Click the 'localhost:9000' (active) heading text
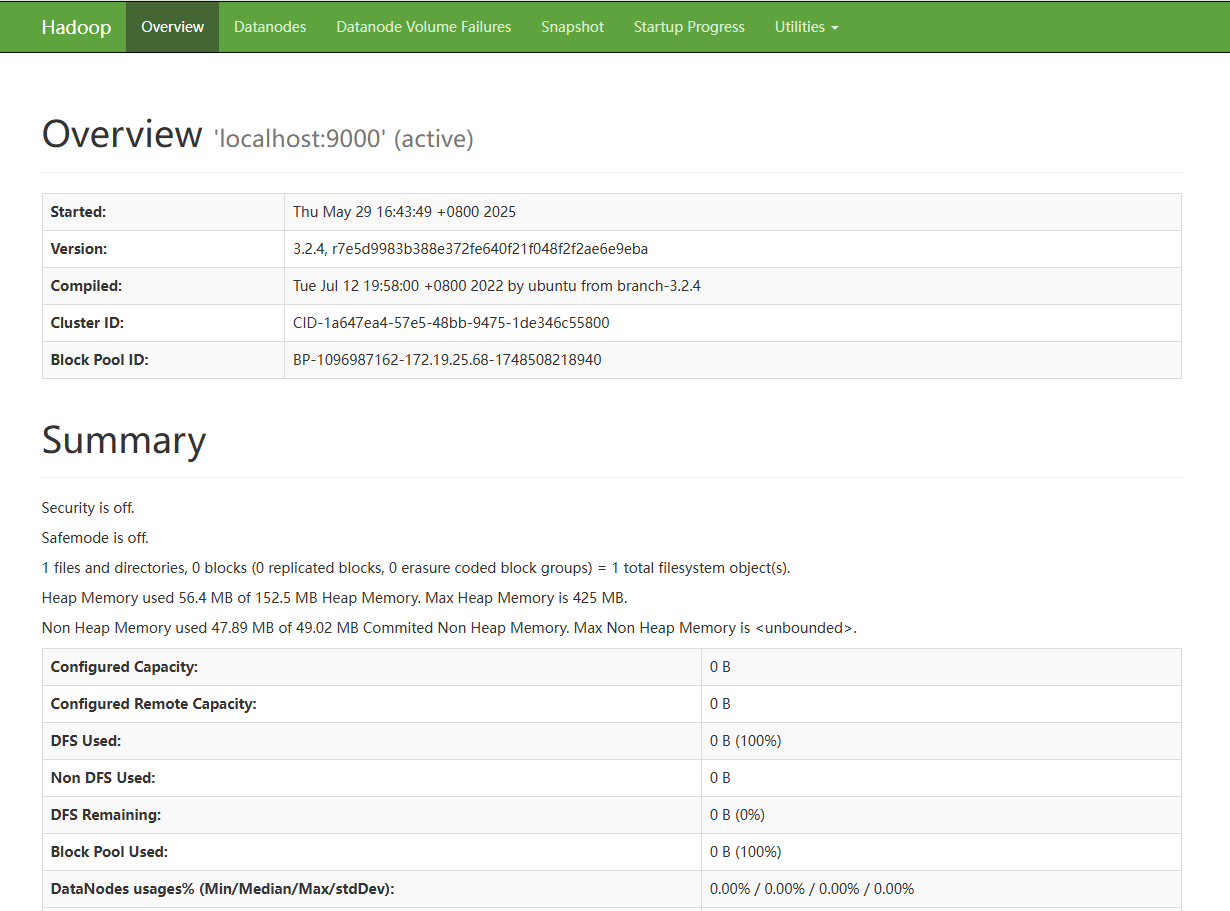This screenshot has width=1230, height=911. (343, 139)
